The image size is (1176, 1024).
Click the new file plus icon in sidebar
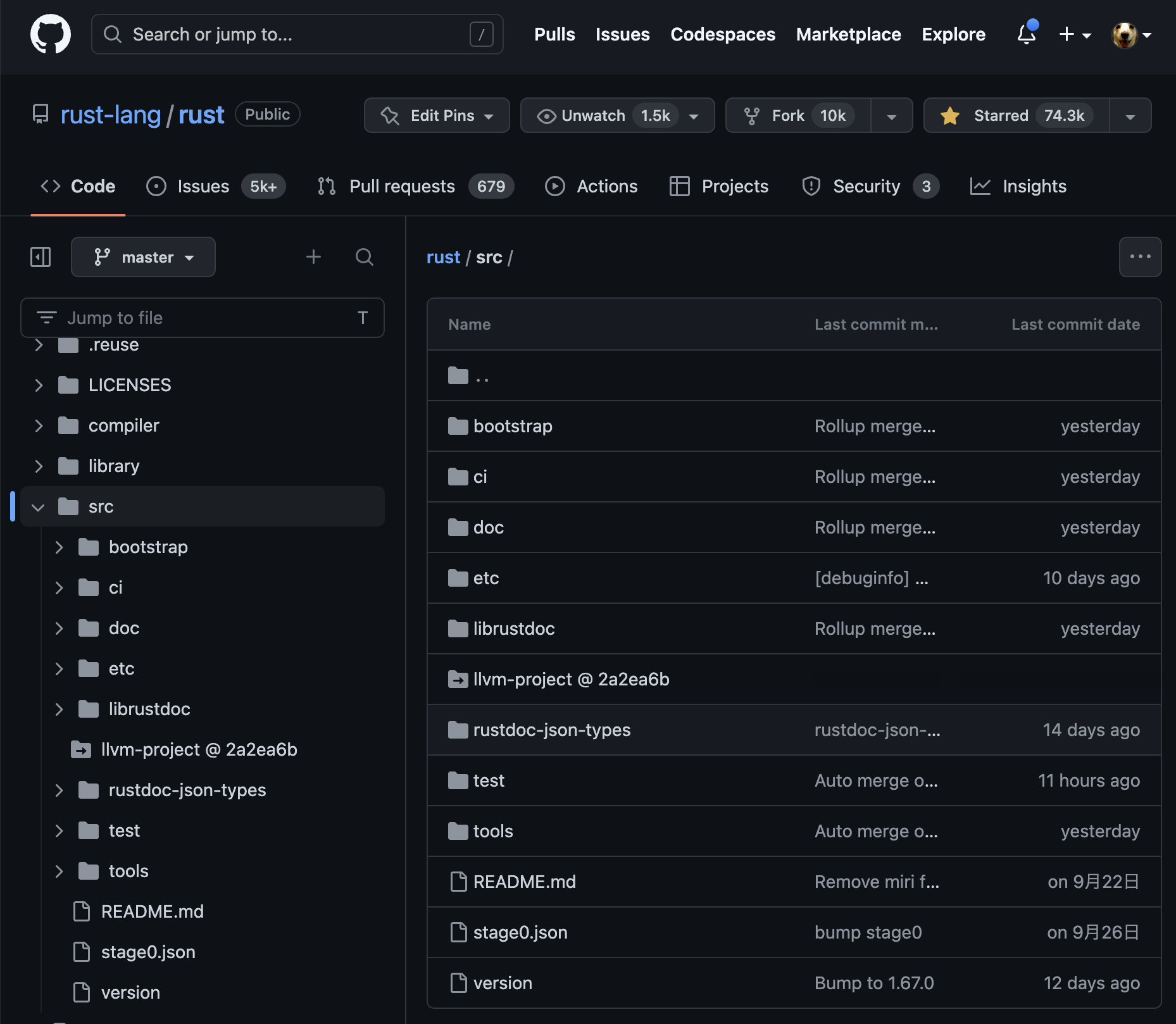tap(313, 257)
